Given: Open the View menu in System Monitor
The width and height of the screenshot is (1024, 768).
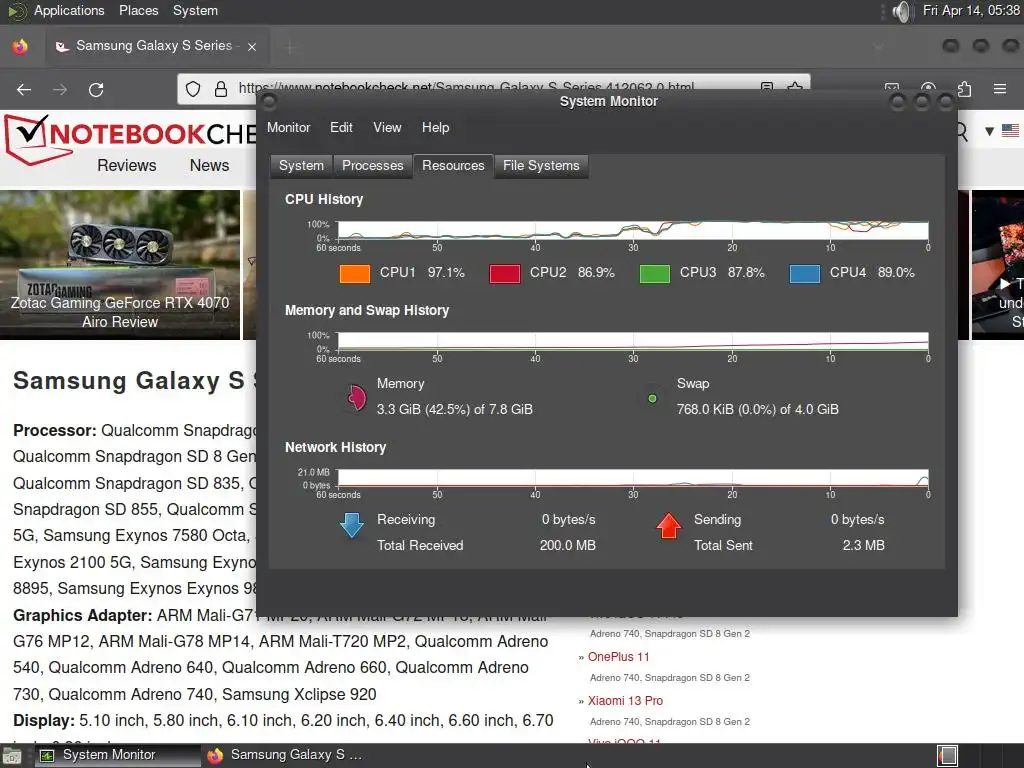Looking at the screenshot, I should coord(387,127).
